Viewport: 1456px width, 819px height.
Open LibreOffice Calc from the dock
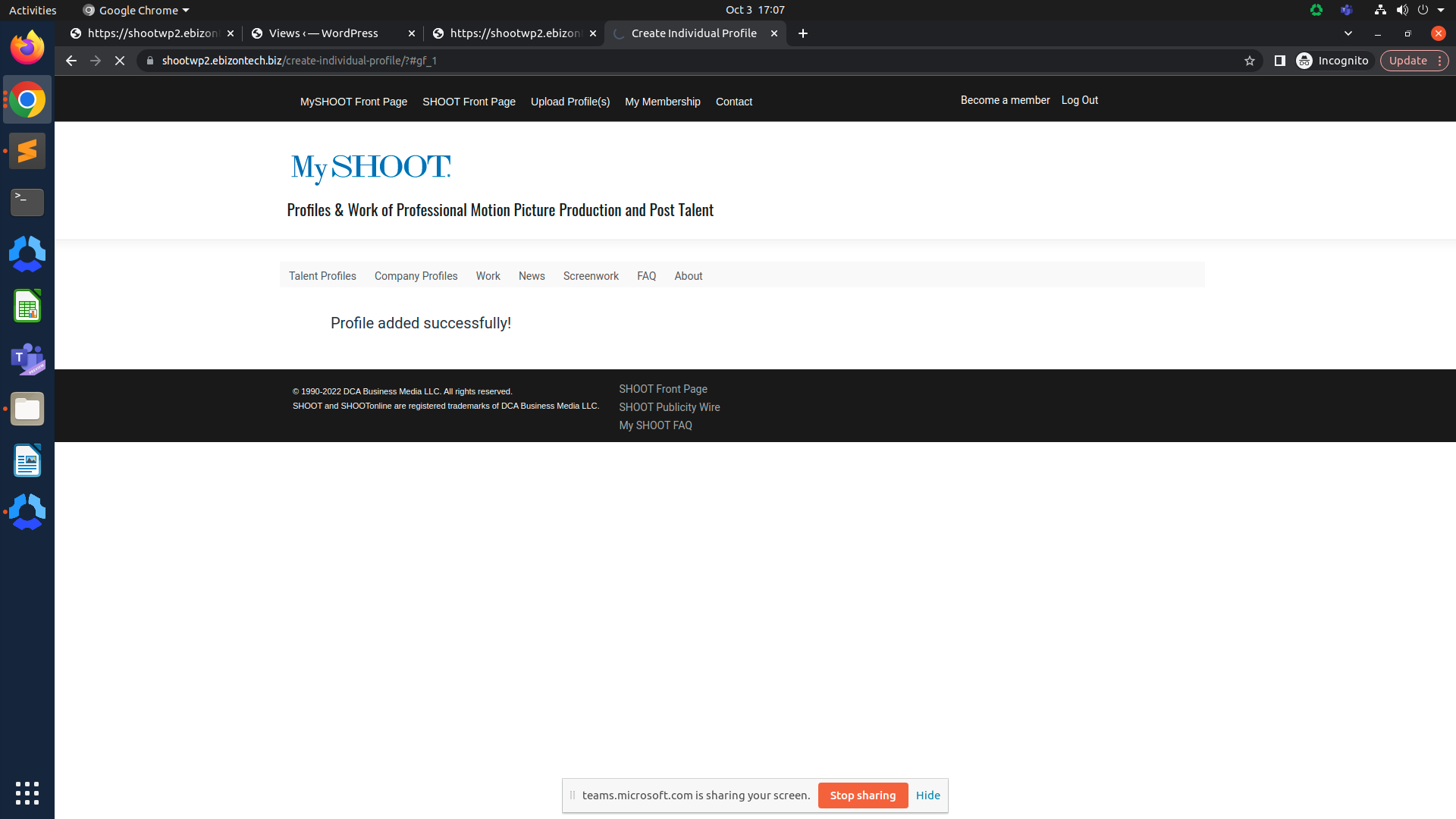27,306
